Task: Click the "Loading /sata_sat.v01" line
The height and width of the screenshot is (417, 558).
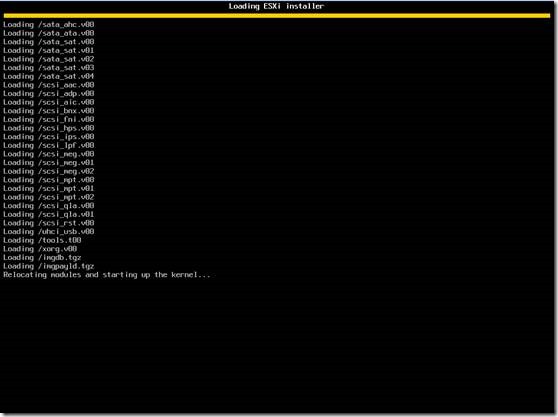Action: pos(49,51)
